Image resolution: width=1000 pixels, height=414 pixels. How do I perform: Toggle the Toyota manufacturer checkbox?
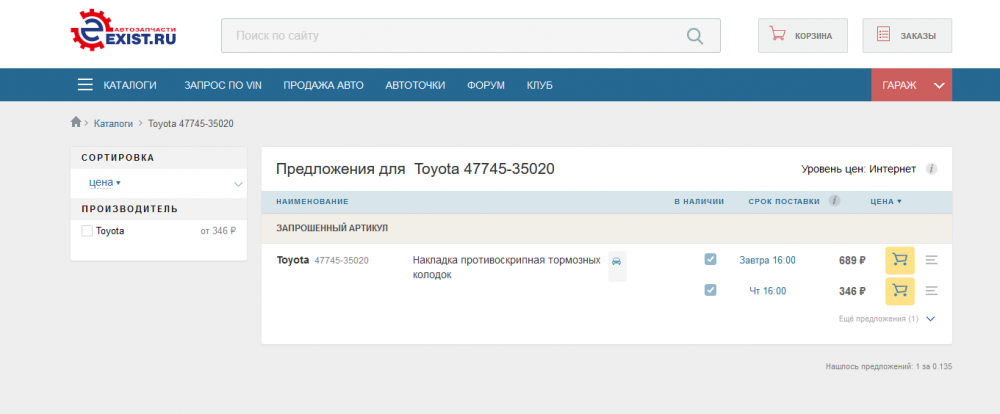coord(87,231)
